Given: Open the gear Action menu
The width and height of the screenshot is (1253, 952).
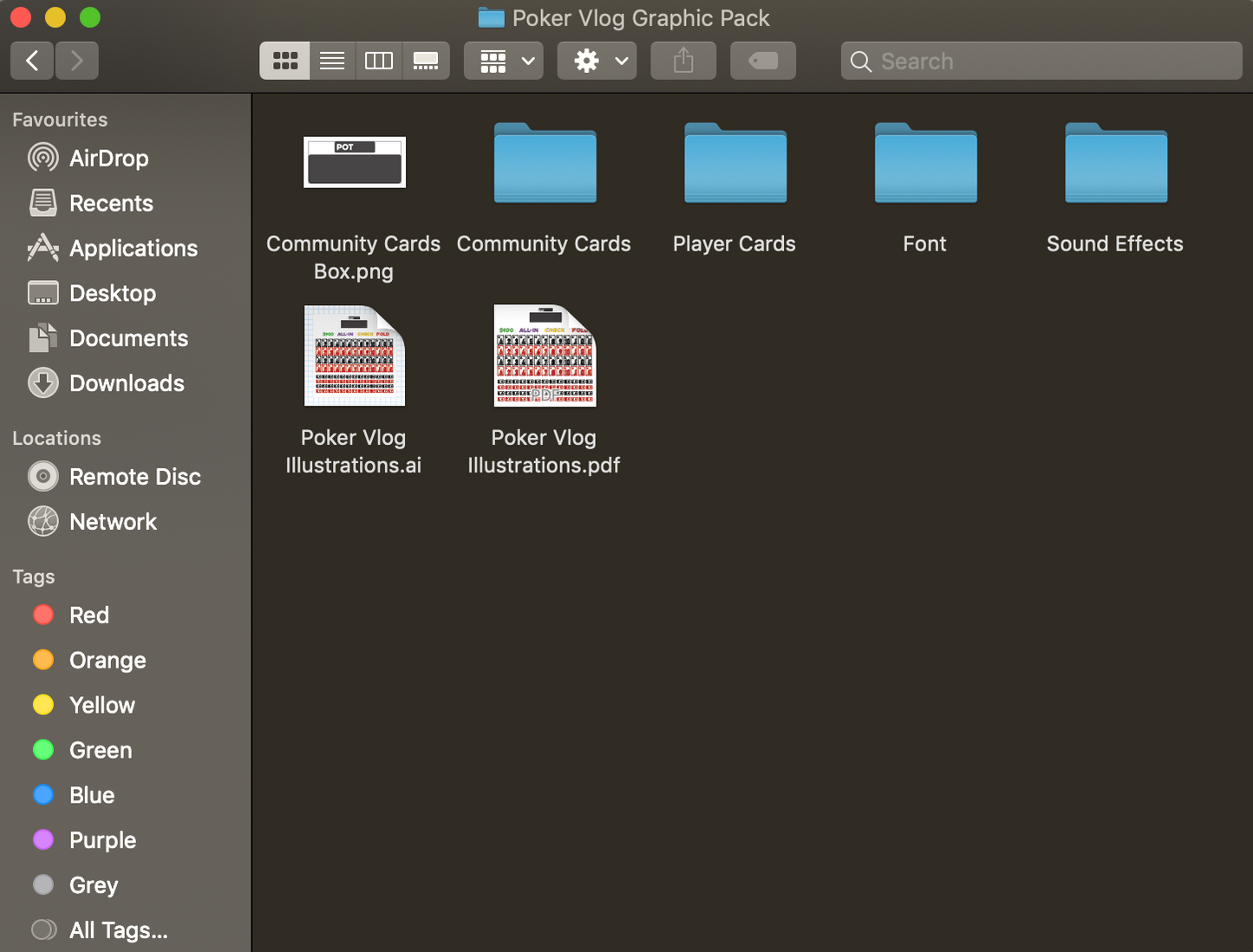Looking at the screenshot, I should [597, 61].
